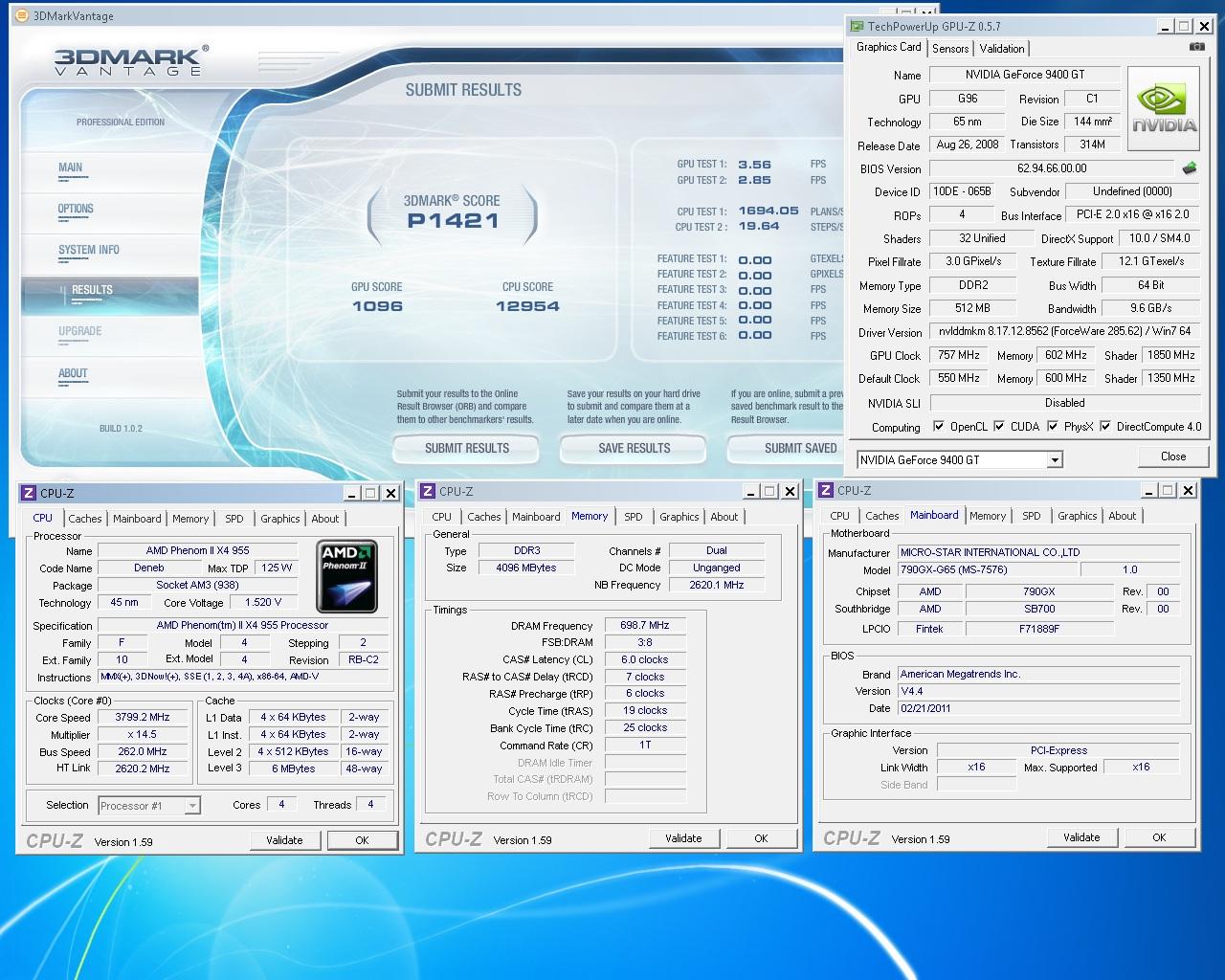1225x980 pixels.
Task: Open ABOUT section in 3DMark Vantage
Action: [x=73, y=373]
